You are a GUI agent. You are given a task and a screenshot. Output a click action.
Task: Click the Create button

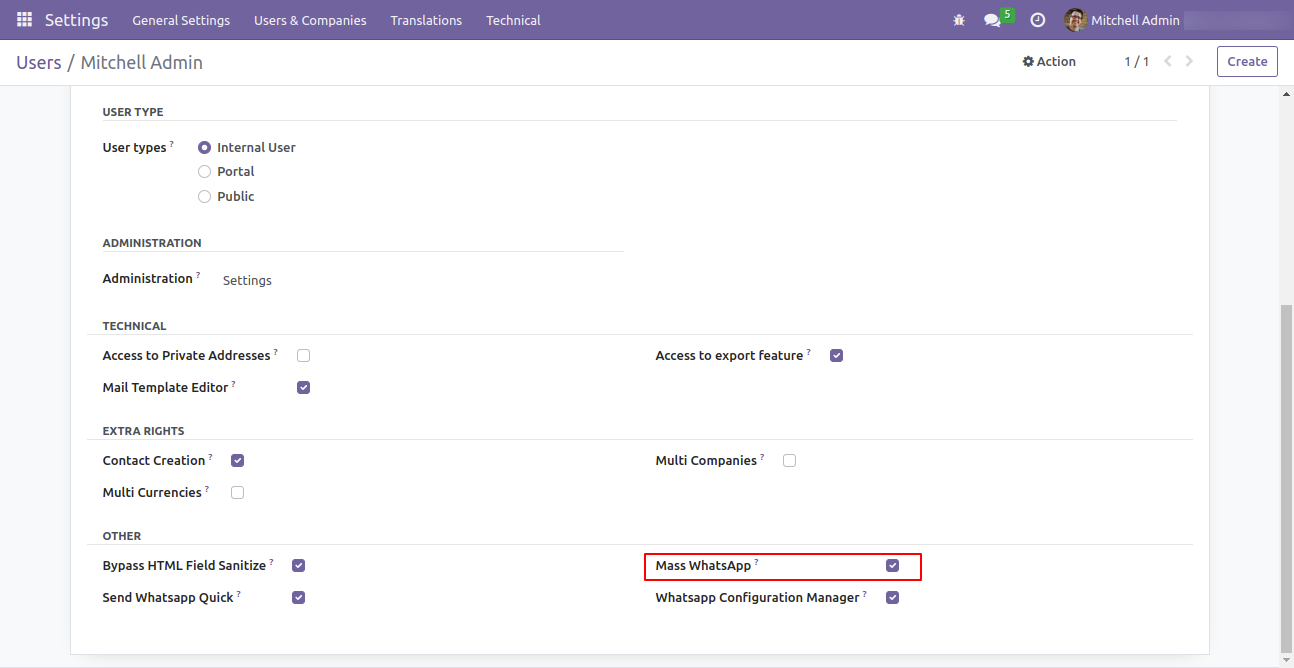click(x=1247, y=62)
